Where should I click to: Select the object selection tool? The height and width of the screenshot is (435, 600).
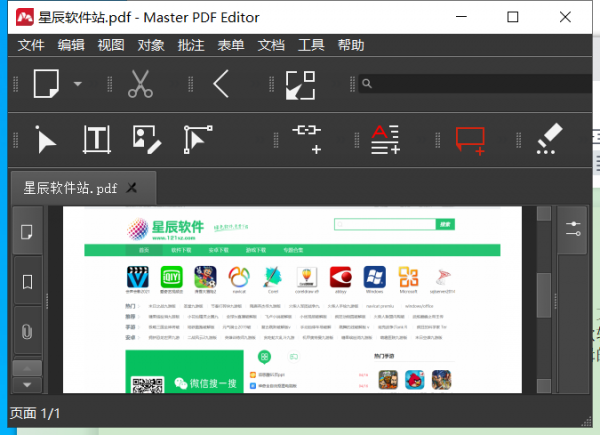[x=198, y=140]
